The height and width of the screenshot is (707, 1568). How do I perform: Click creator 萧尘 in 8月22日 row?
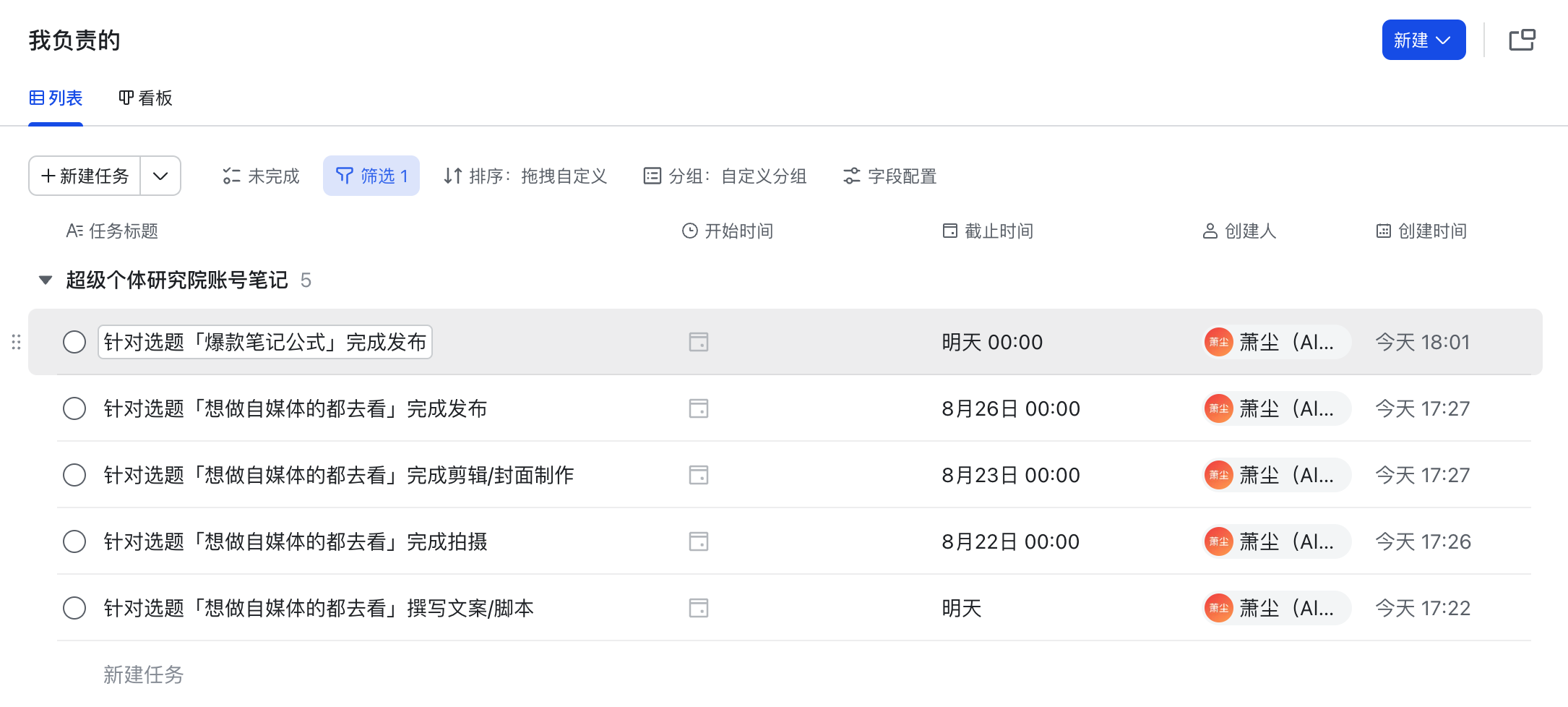click(1276, 541)
